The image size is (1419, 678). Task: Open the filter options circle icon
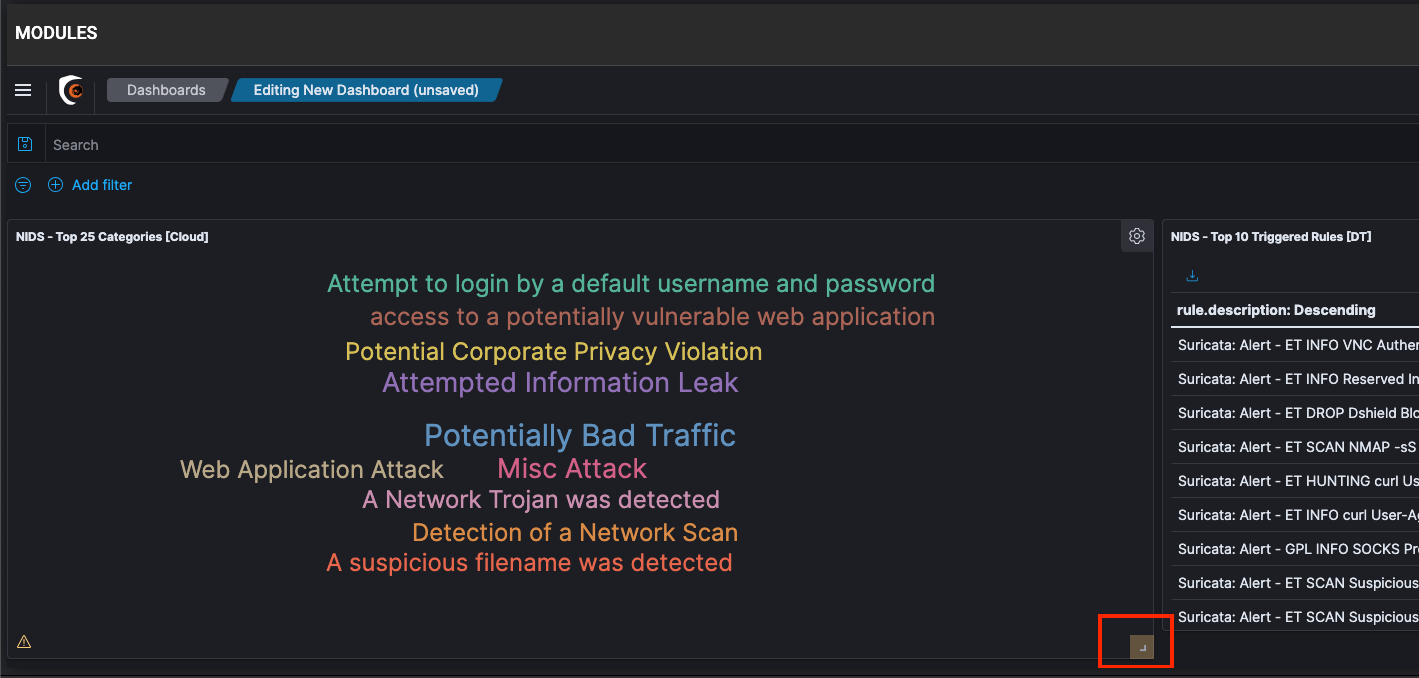pyautogui.click(x=23, y=185)
